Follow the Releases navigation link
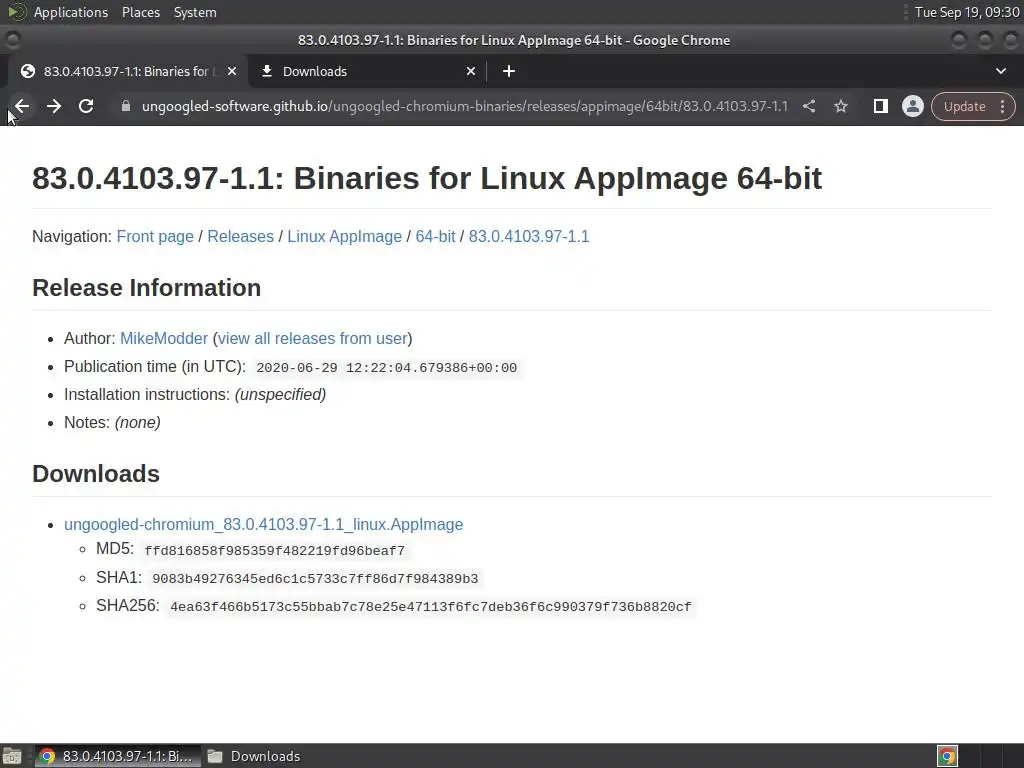The image size is (1024, 768). coord(240,236)
